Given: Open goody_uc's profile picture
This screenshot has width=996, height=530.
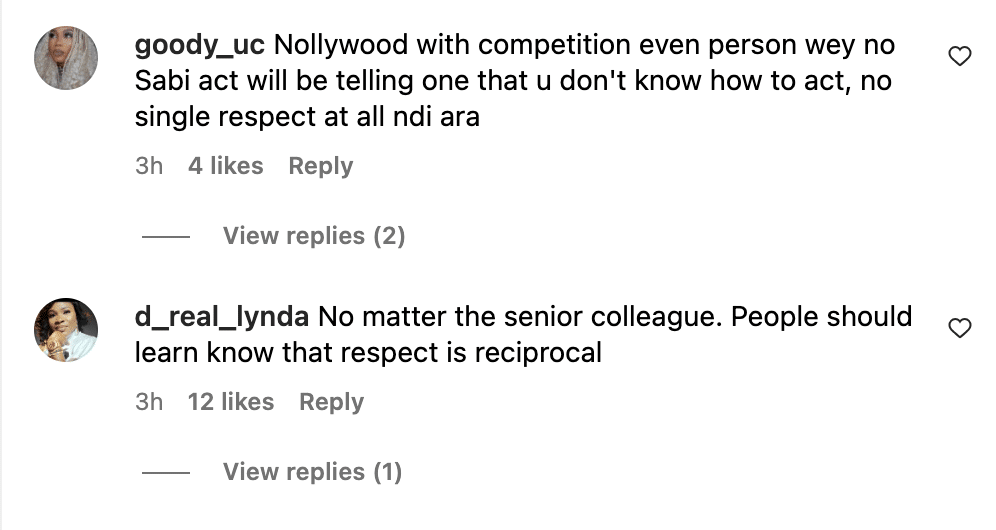Looking at the screenshot, I should click(x=67, y=58).
